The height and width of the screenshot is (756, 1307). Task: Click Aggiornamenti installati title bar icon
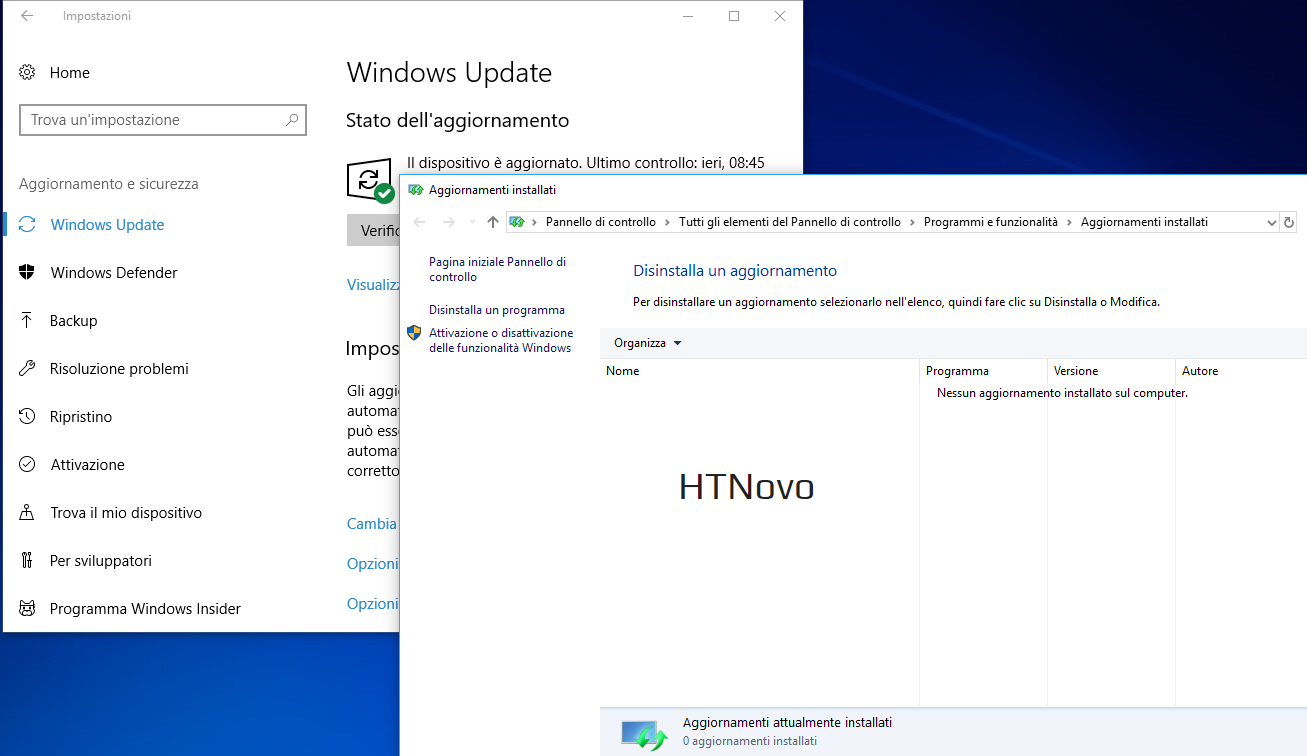point(416,190)
